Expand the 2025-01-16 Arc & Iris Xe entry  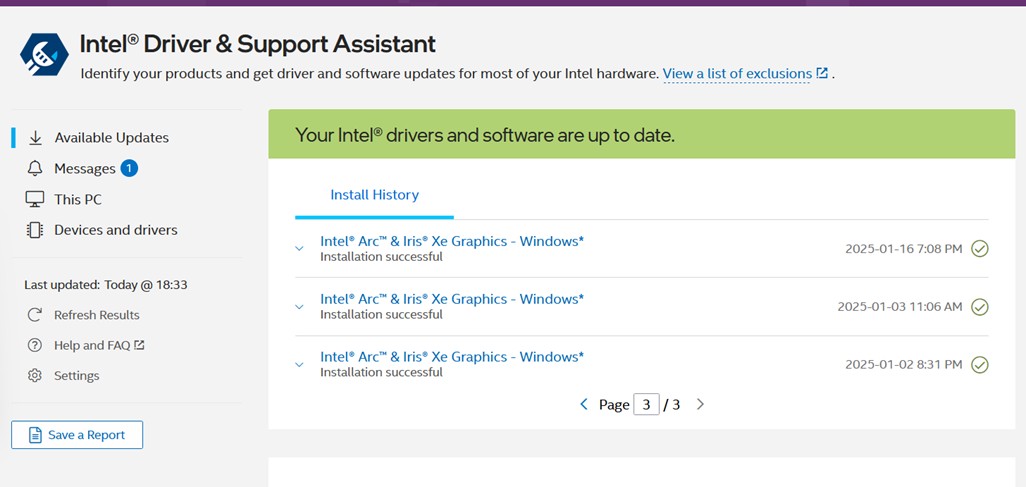(299, 249)
